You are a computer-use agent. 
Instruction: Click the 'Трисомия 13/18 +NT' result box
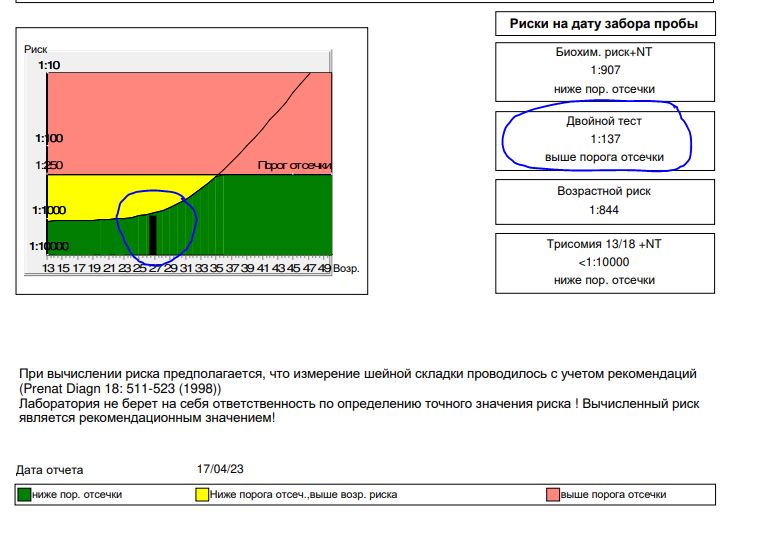[604, 262]
